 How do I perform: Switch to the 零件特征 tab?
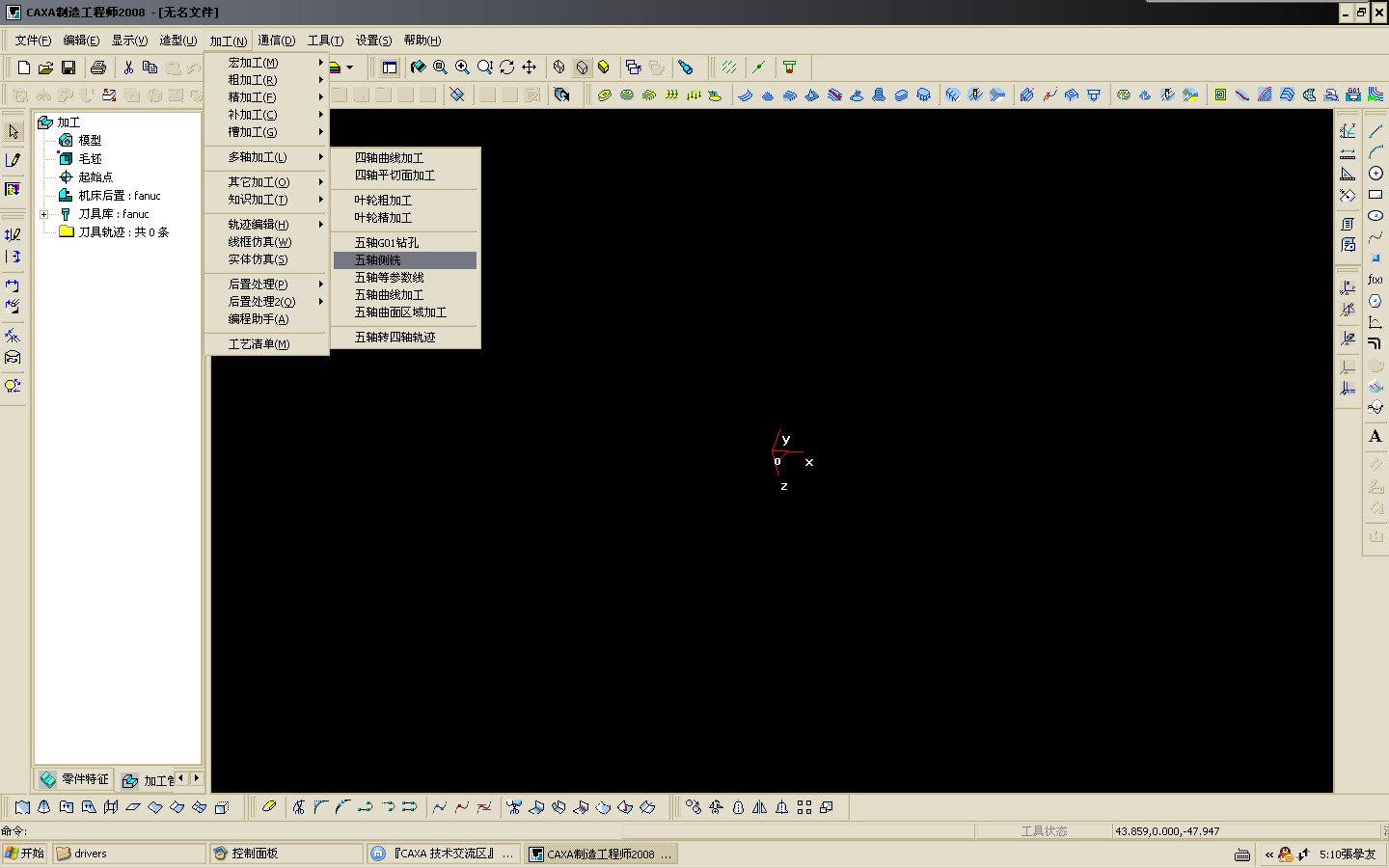tap(74, 779)
